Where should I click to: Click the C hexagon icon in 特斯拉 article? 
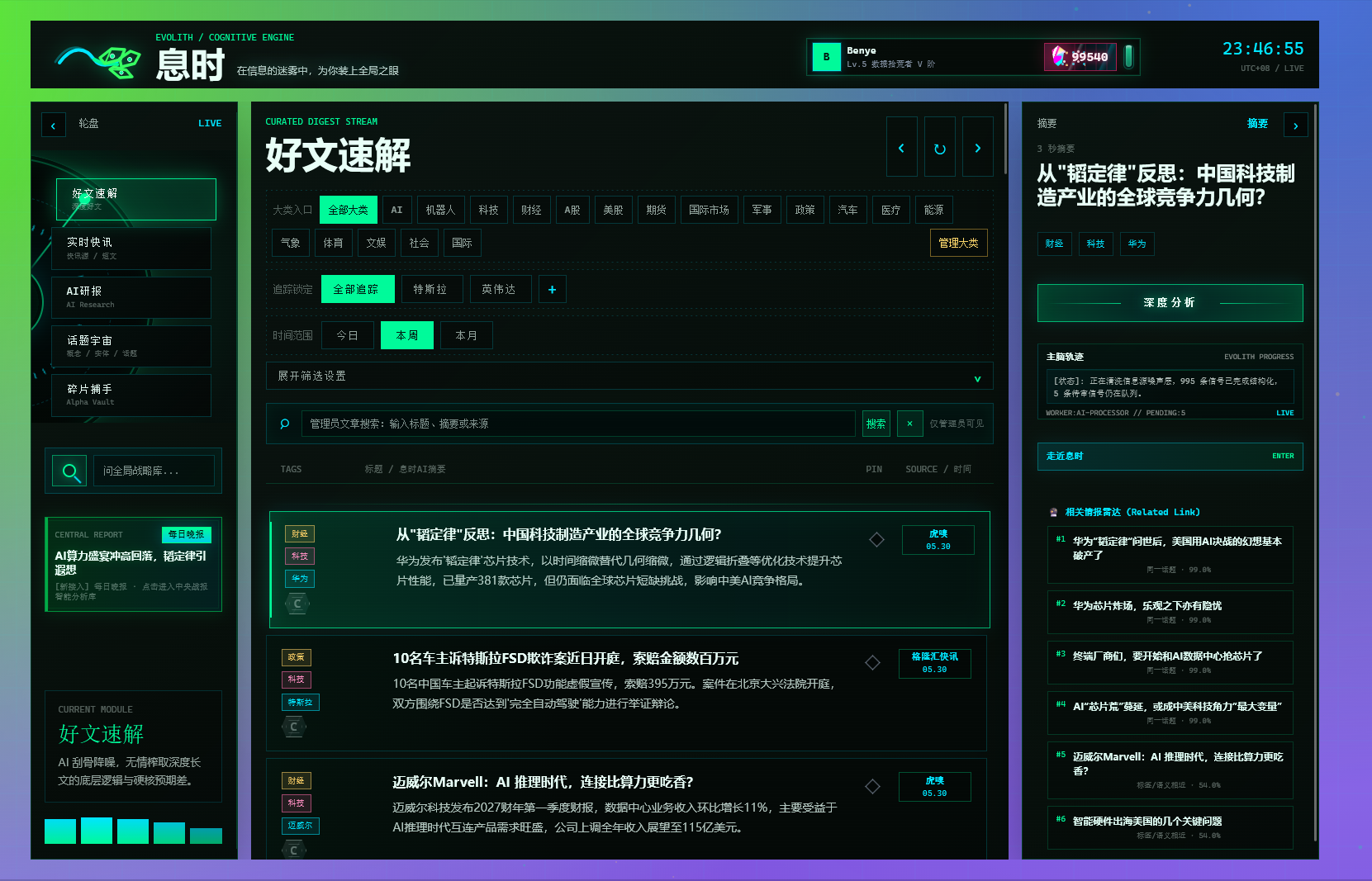pyautogui.click(x=293, y=727)
